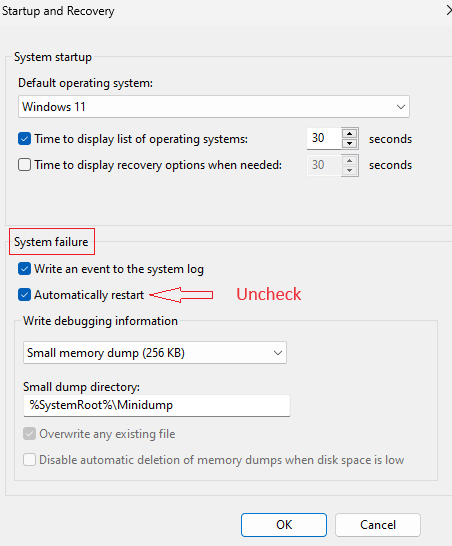Click the recovery options seconds value field
The height and width of the screenshot is (546, 452).
tap(324, 165)
